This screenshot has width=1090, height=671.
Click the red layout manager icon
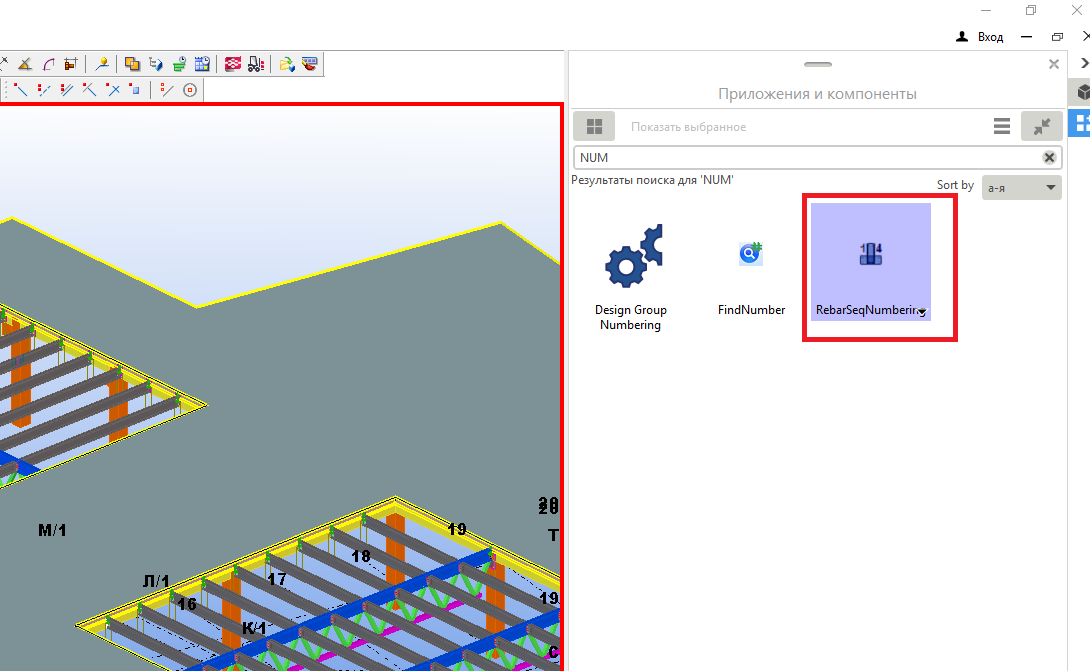click(232, 64)
